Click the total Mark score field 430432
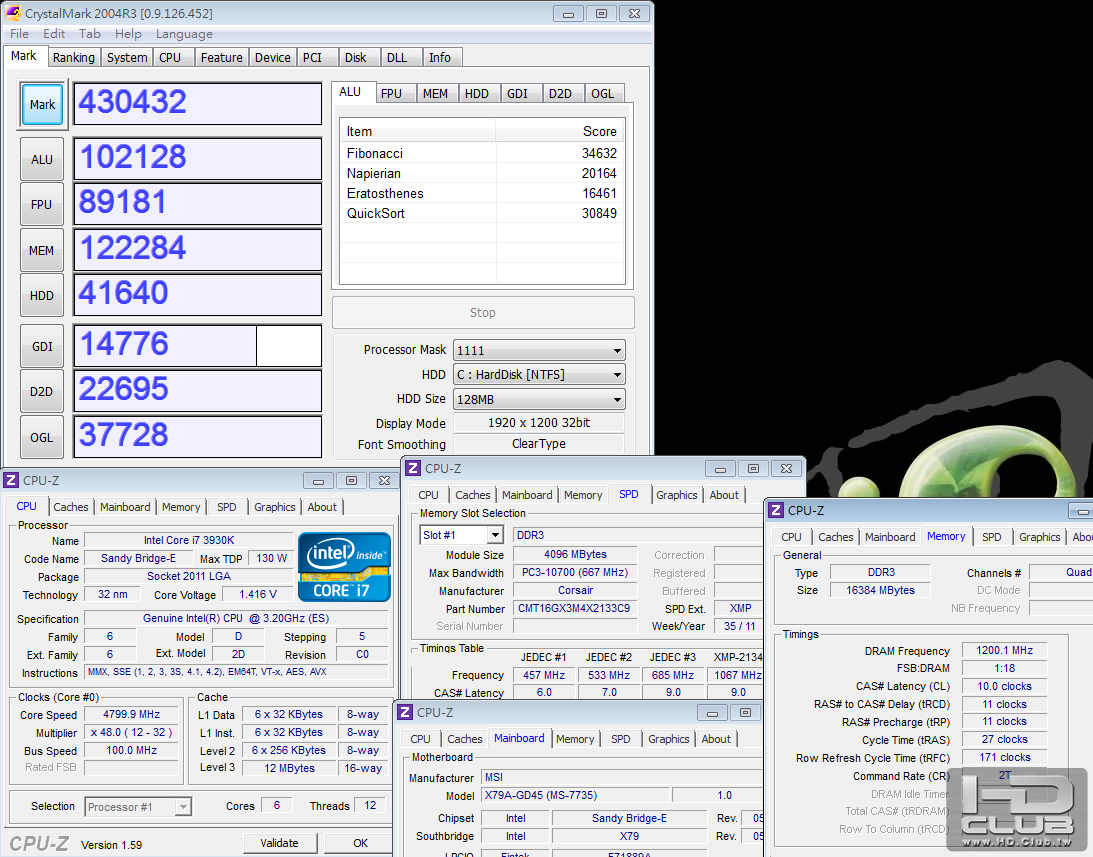Image resolution: width=1093 pixels, height=857 pixels. click(x=197, y=103)
